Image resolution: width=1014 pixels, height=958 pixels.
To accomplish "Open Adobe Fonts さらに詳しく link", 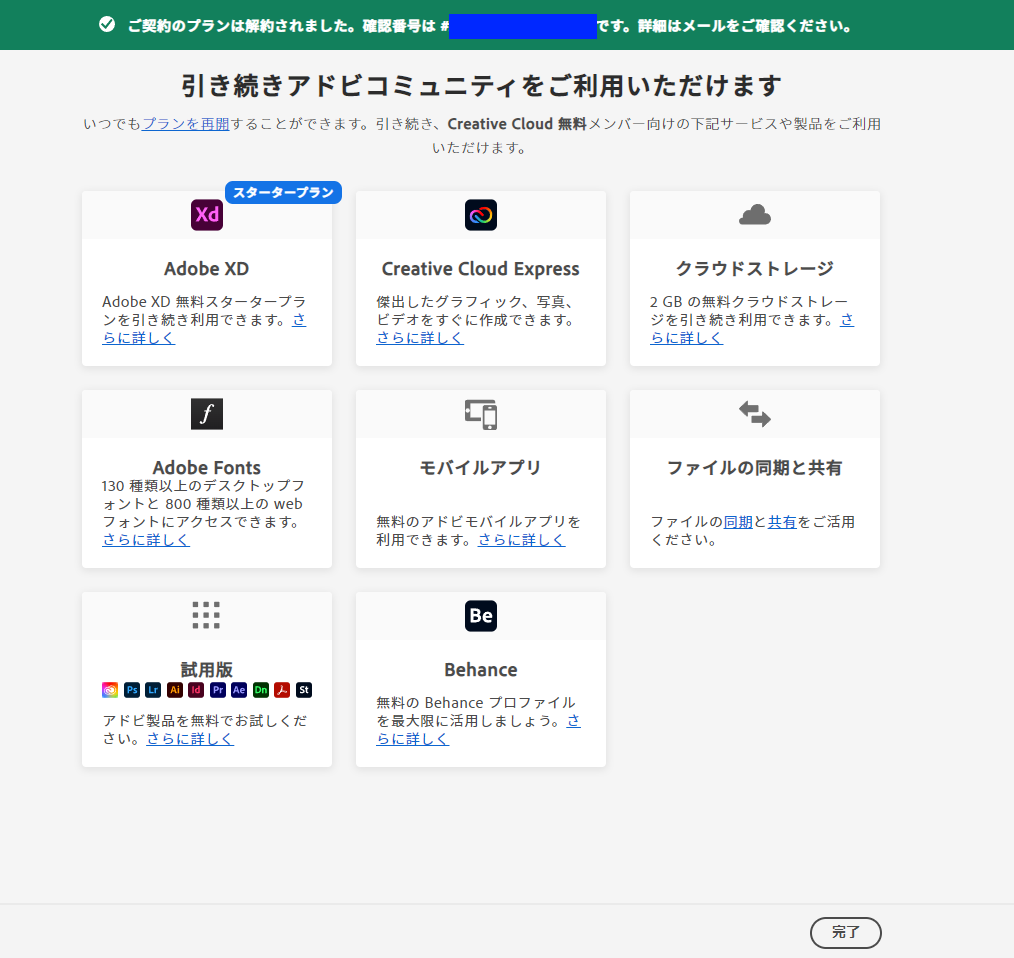I will [x=146, y=539].
